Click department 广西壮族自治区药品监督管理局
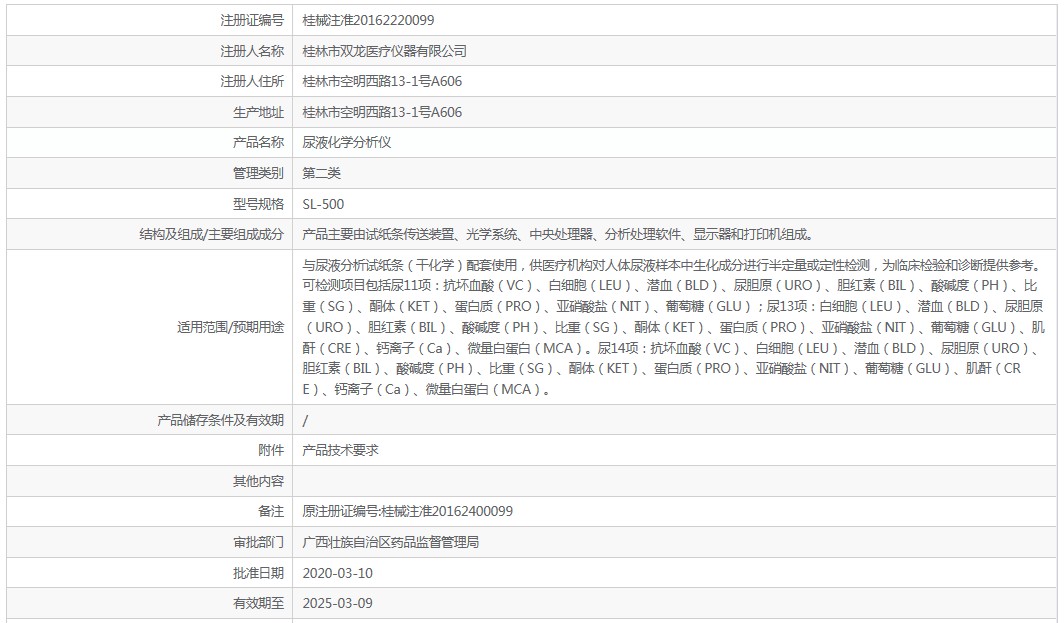 tap(390, 542)
